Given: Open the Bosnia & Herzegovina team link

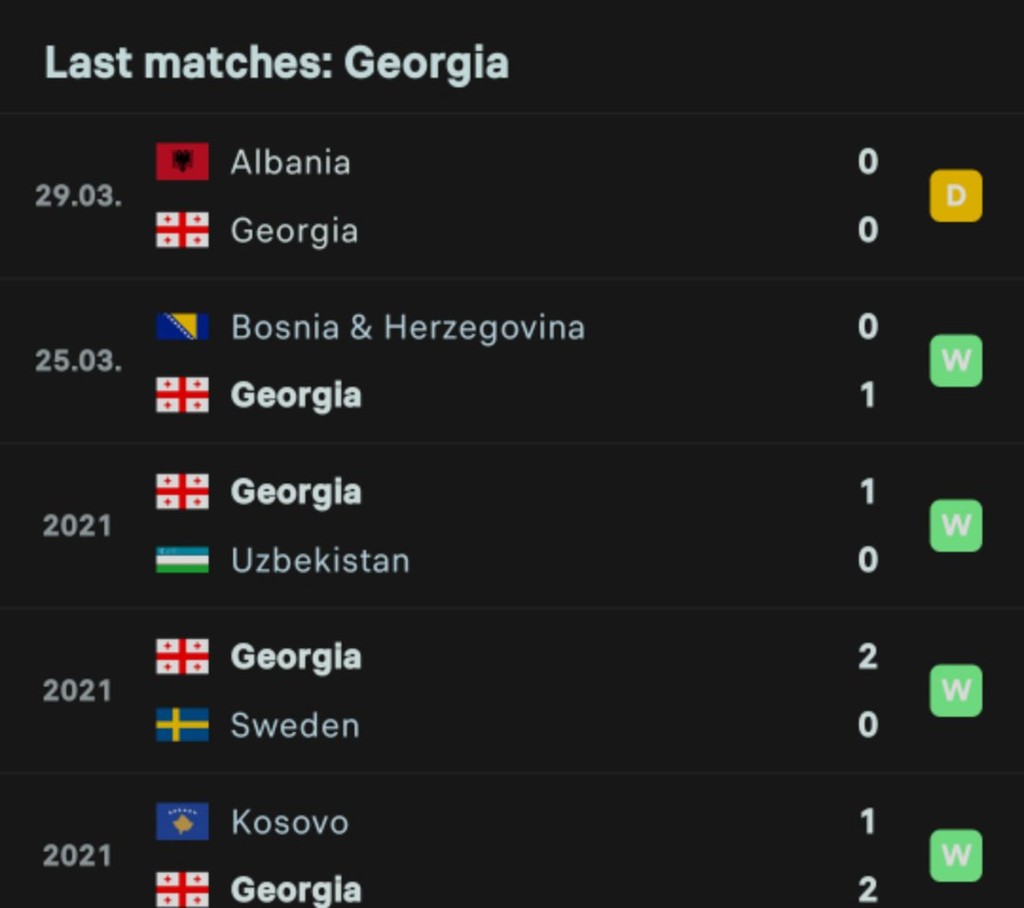Looking at the screenshot, I should (408, 327).
